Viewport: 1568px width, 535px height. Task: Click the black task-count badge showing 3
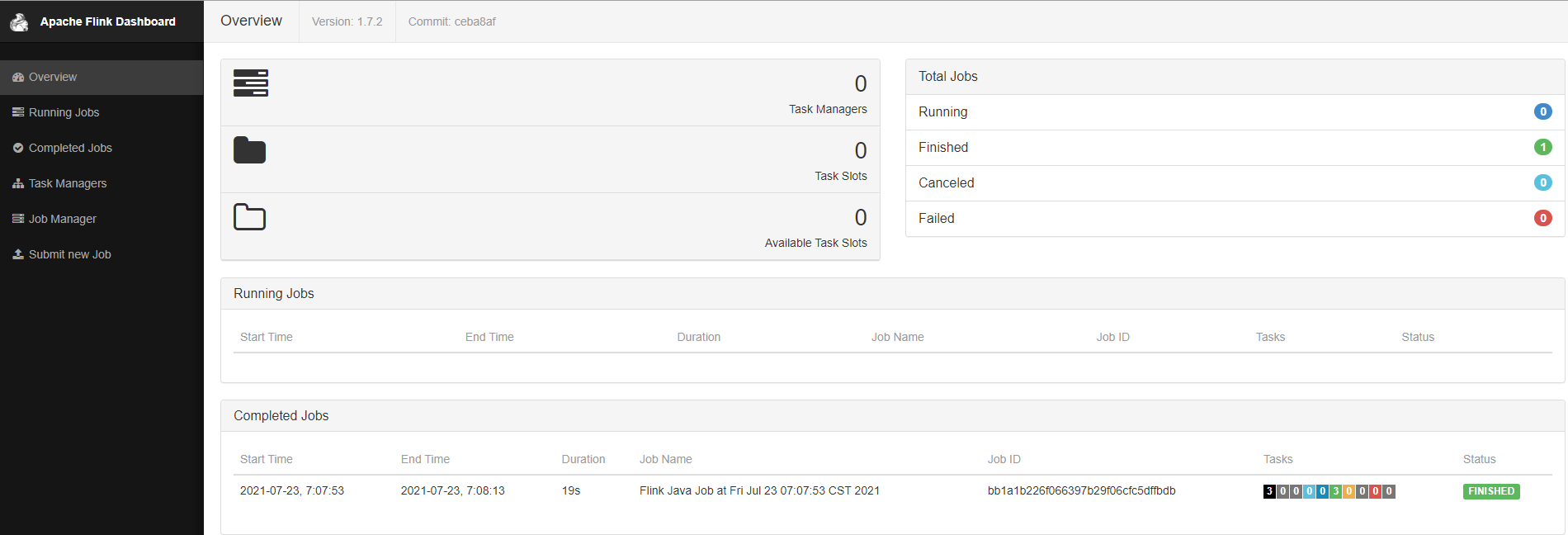[x=1269, y=491]
